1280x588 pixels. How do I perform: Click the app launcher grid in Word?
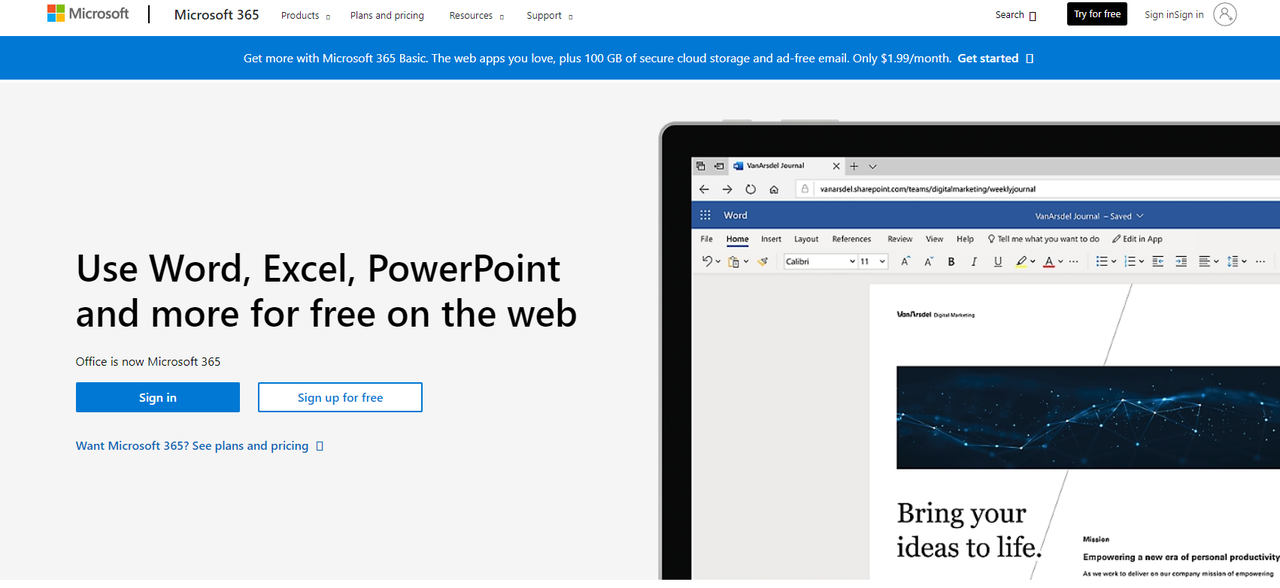click(x=705, y=215)
